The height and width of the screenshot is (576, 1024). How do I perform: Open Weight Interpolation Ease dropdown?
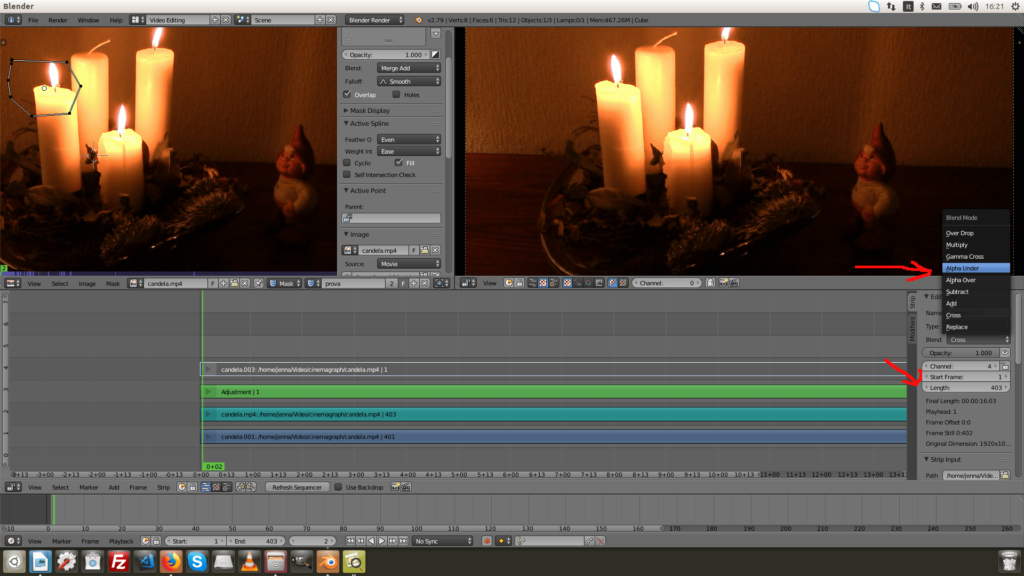click(x=409, y=152)
